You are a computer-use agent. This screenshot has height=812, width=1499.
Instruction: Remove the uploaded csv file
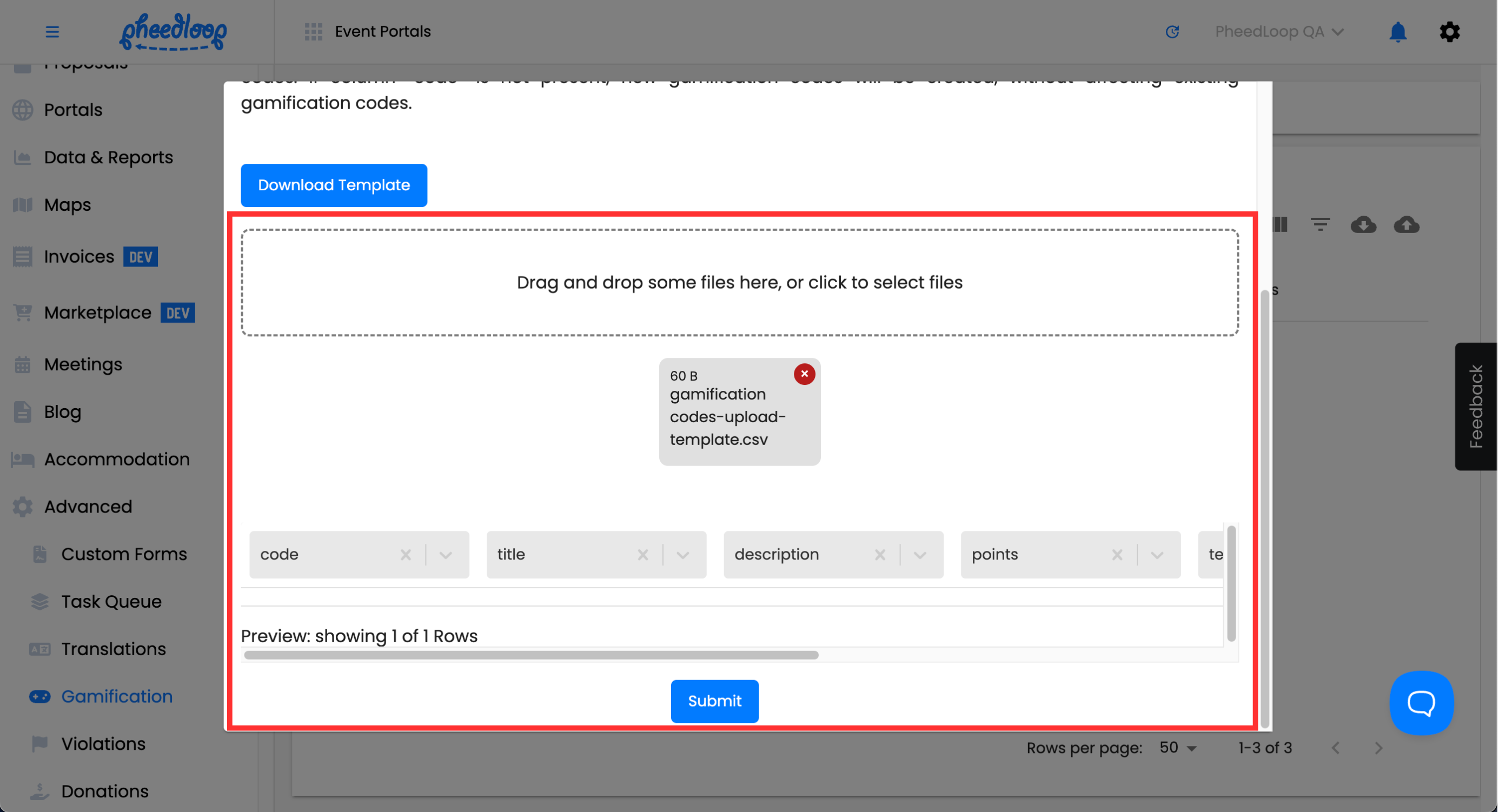point(804,374)
